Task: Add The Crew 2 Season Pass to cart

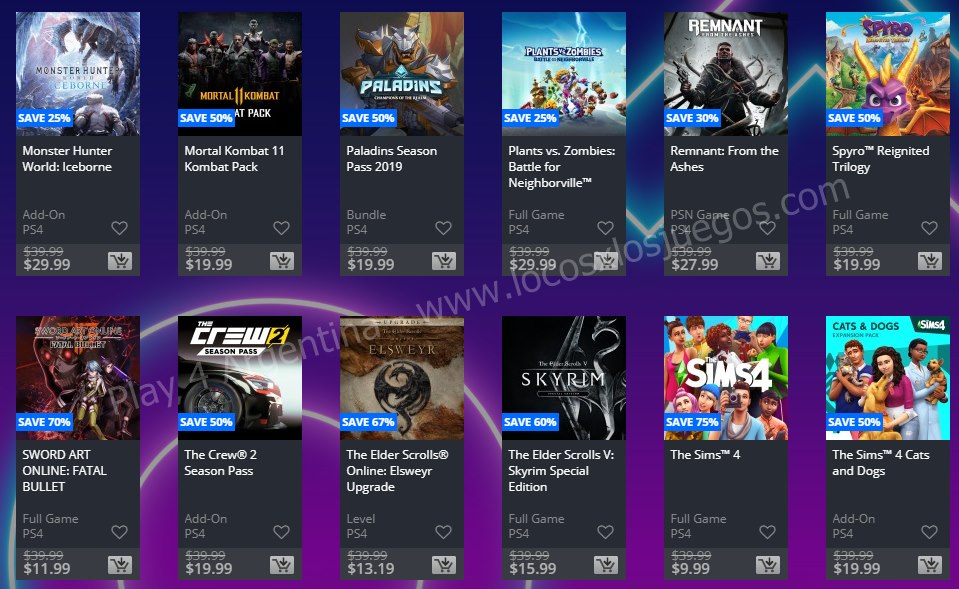Action: point(282,565)
